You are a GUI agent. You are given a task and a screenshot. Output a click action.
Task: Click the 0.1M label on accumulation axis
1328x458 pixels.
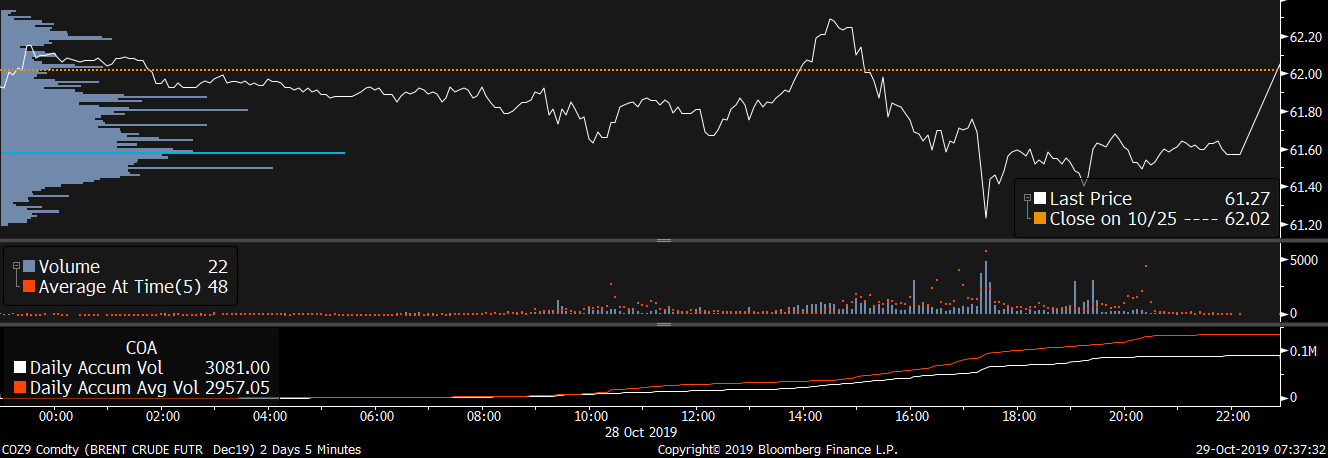1302,353
